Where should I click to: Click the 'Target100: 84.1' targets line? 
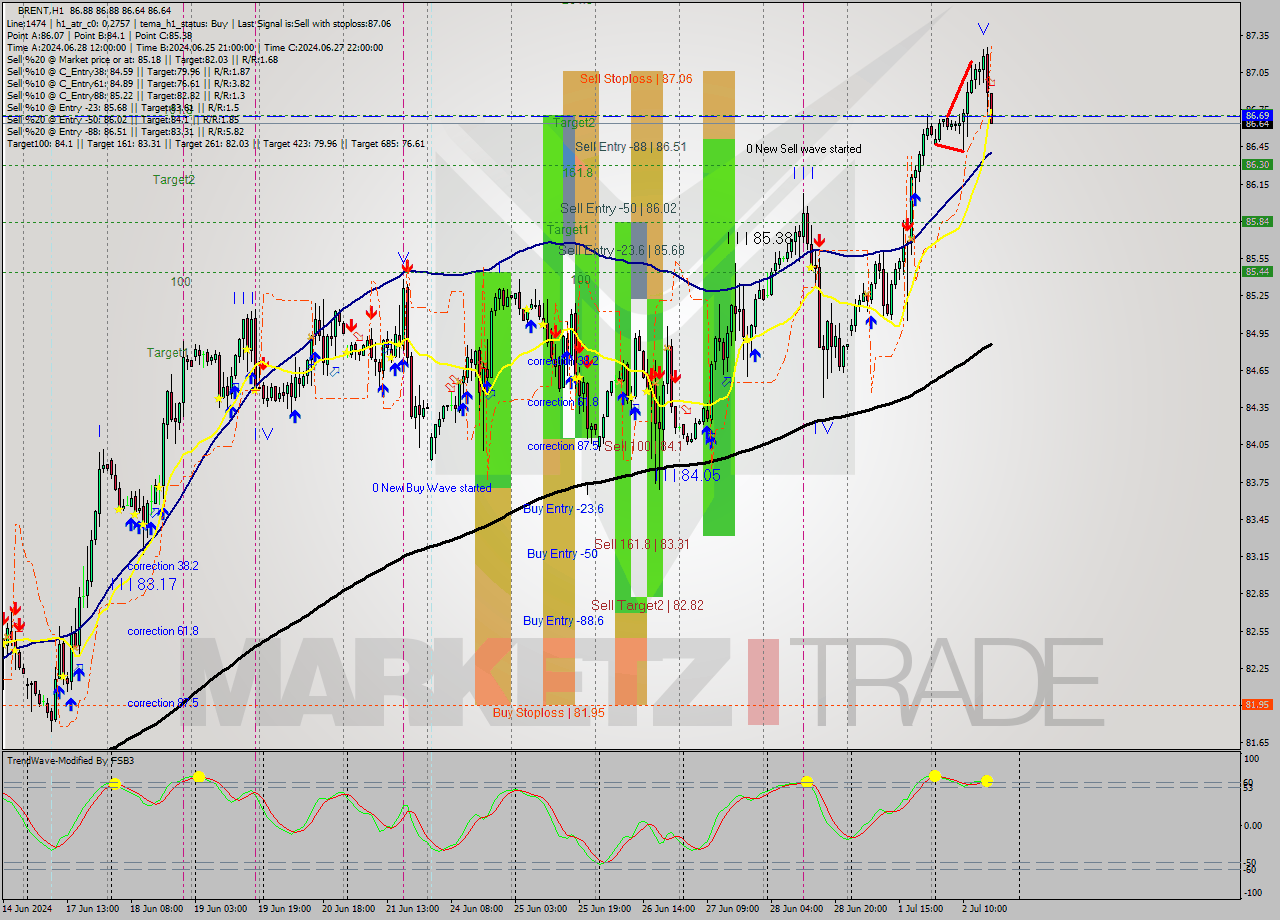(x=215, y=143)
